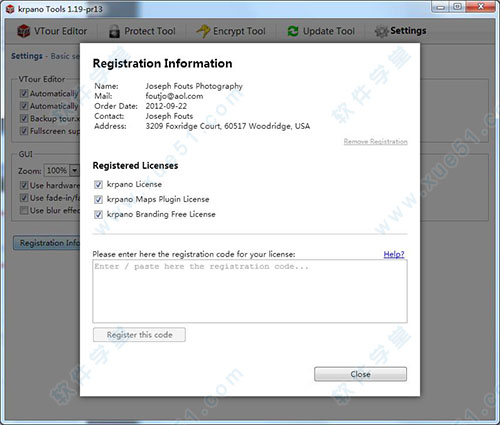Launch the Update Tool green arrows icon

pyautogui.click(x=293, y=31)
